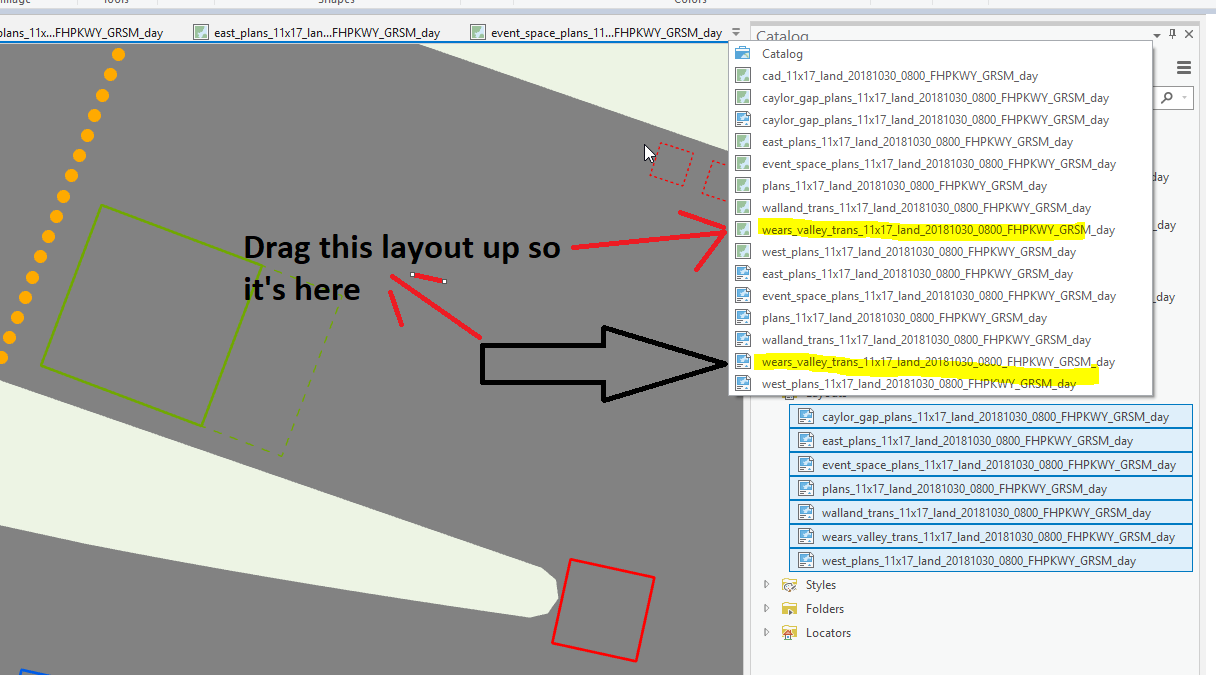Expand the Styles node in Catalog
The width and height of the screenshot is (1216, 676).
coord(767,585)
